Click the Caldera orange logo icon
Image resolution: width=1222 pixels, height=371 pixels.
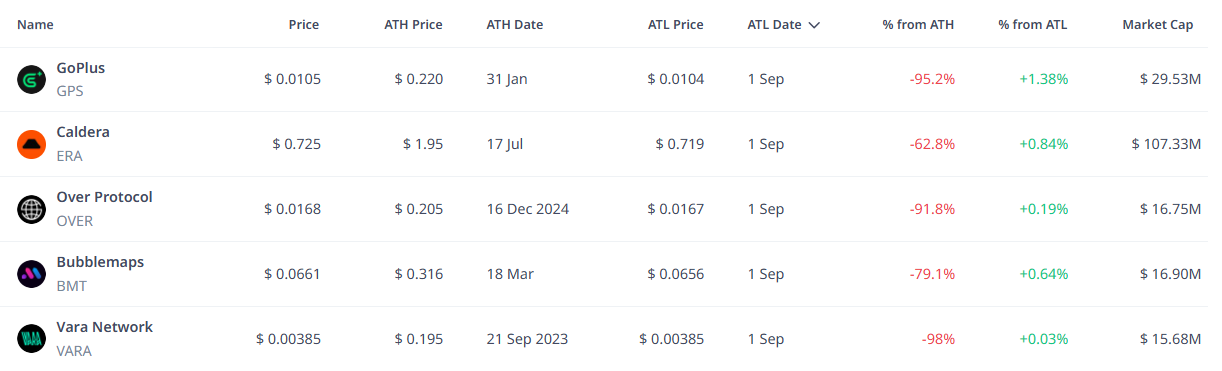pyautogui.click(x=32, y=144)
